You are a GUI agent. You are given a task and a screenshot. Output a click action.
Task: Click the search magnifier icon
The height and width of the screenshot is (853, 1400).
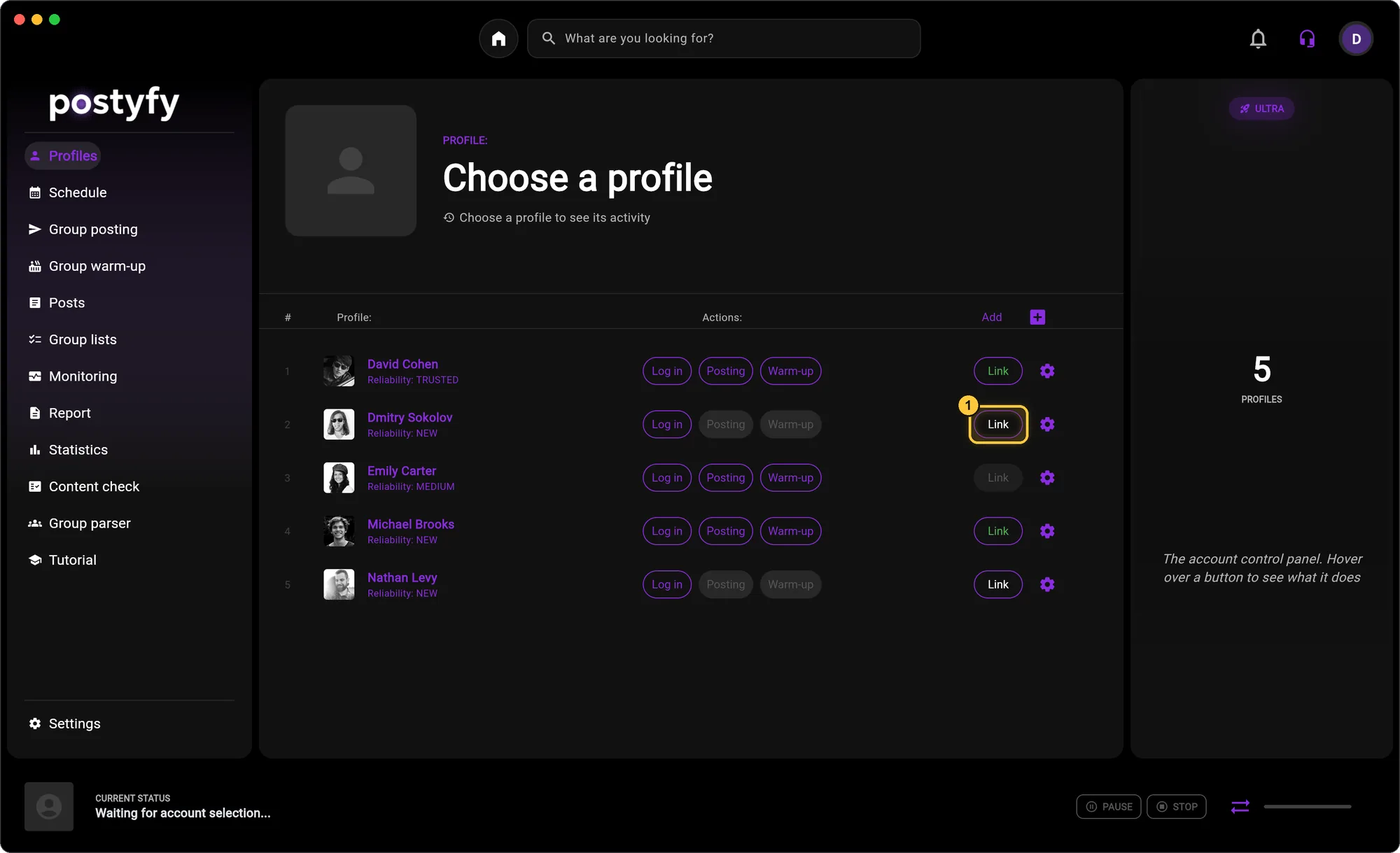tap(549, 38)
